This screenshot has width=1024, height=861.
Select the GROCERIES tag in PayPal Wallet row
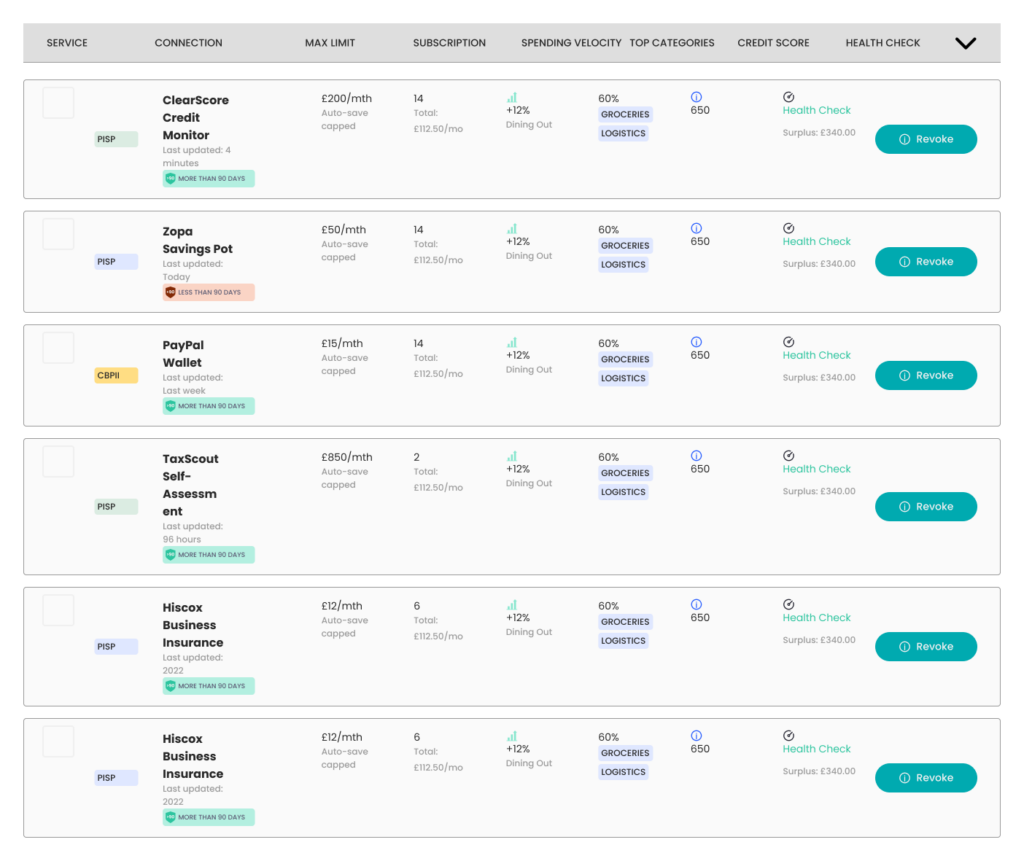pyautogui.click(x=625, y=359)
